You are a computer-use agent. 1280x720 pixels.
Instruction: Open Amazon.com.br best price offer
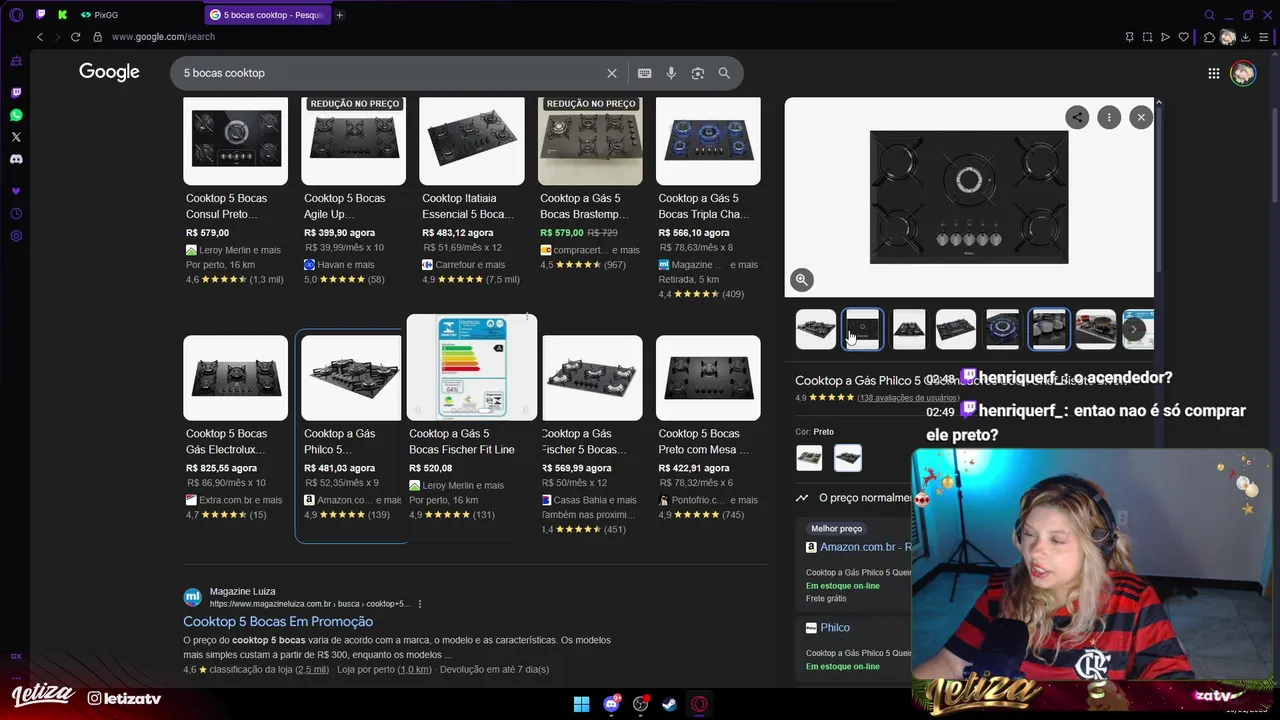point(864,547)
